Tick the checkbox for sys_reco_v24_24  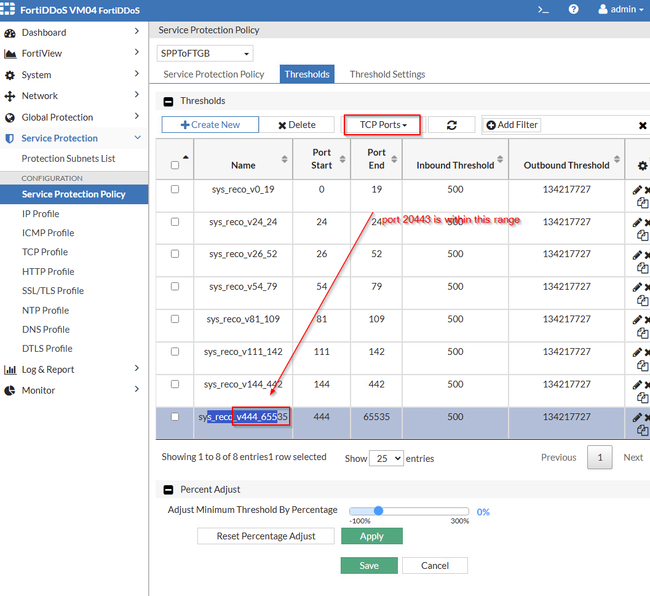[x=175, y=221]
